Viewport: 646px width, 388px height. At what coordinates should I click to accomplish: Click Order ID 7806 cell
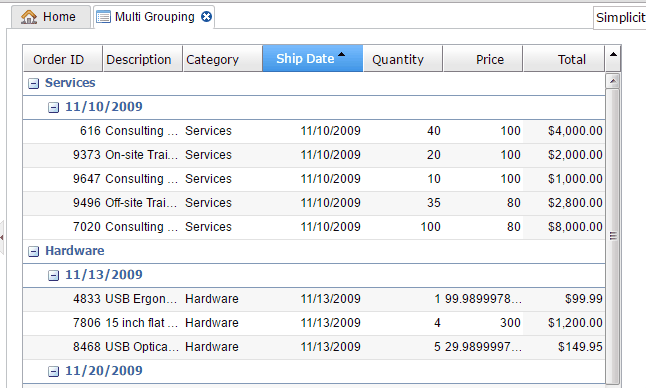click(x=62, y=323)
